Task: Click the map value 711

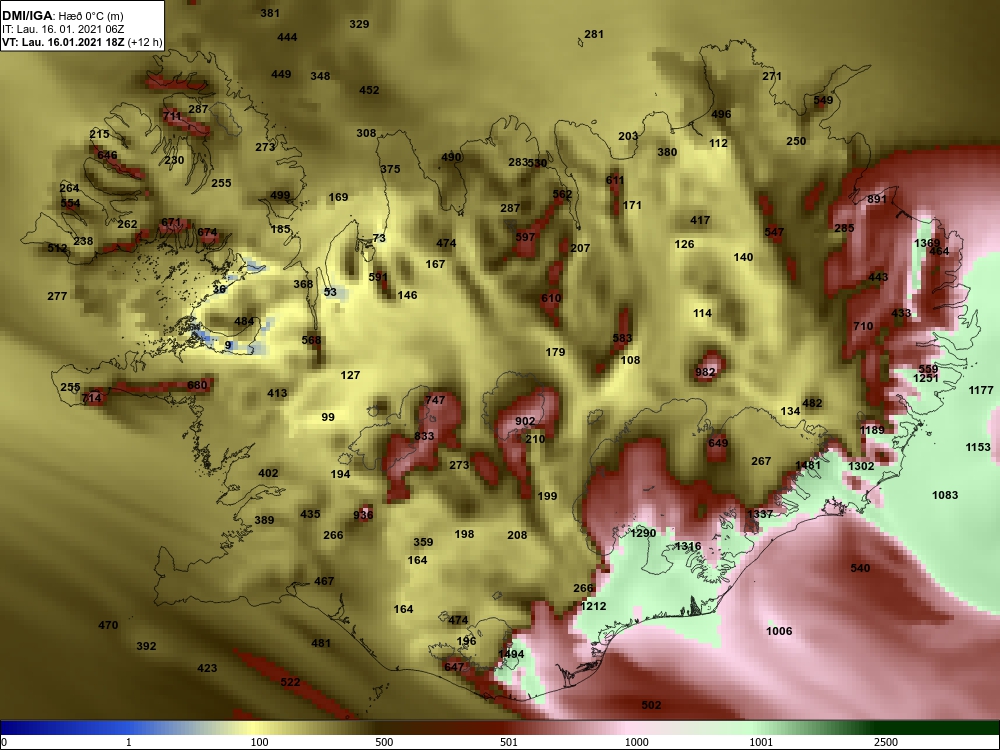Action: [x=172, y=116]
